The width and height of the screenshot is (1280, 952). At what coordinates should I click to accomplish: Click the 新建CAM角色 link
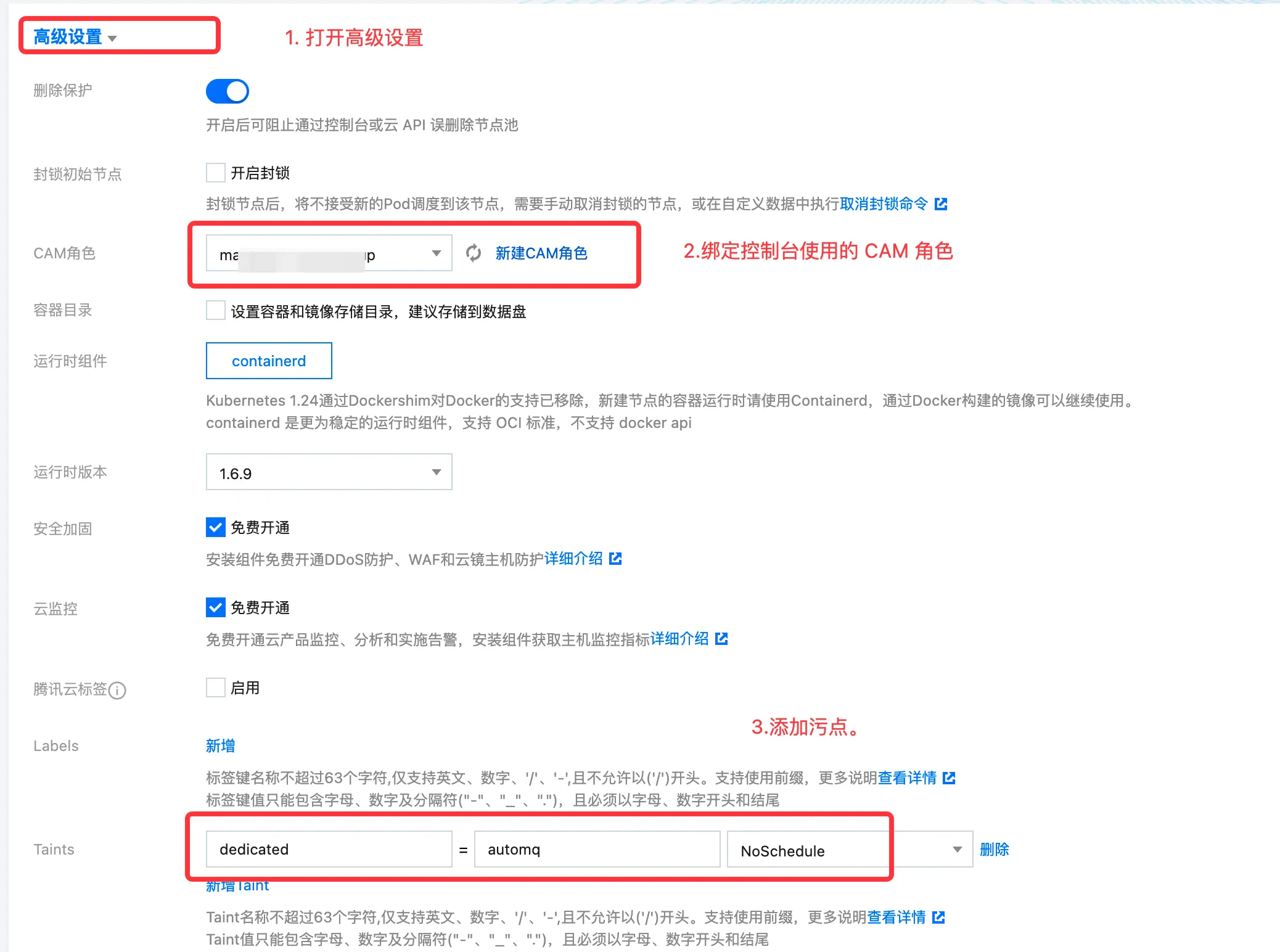pos(541,253)
